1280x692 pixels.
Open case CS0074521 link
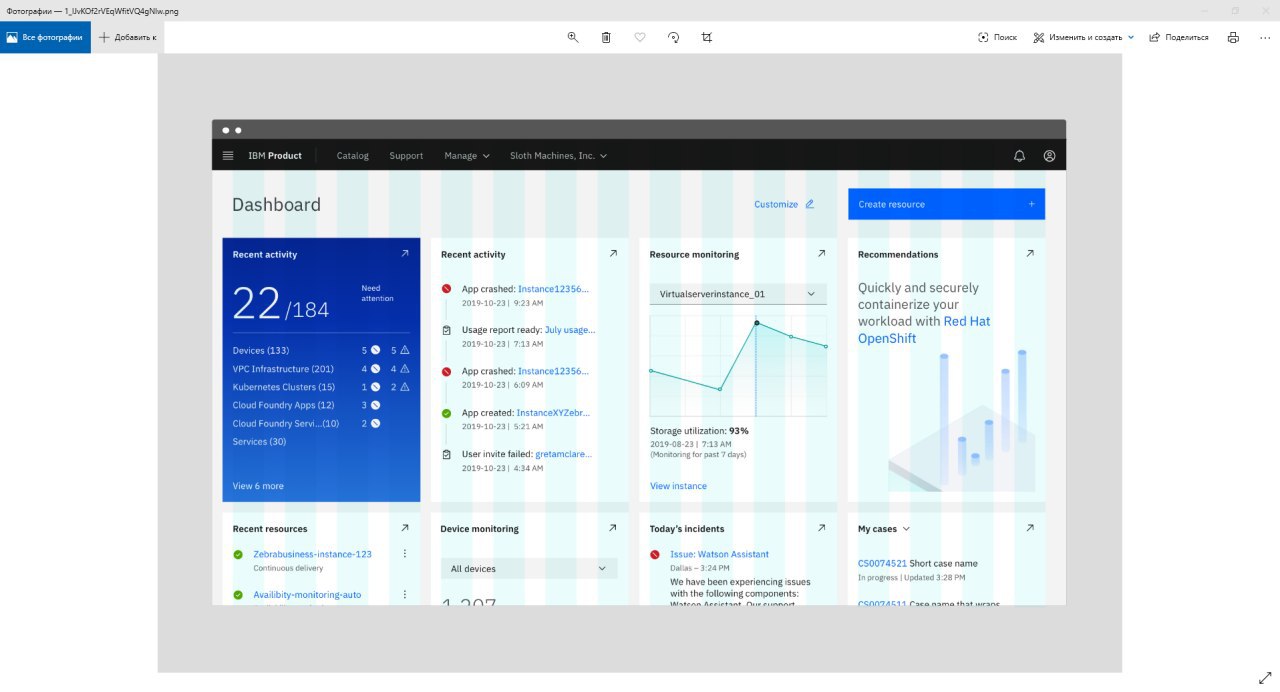[x=882, y=563]
